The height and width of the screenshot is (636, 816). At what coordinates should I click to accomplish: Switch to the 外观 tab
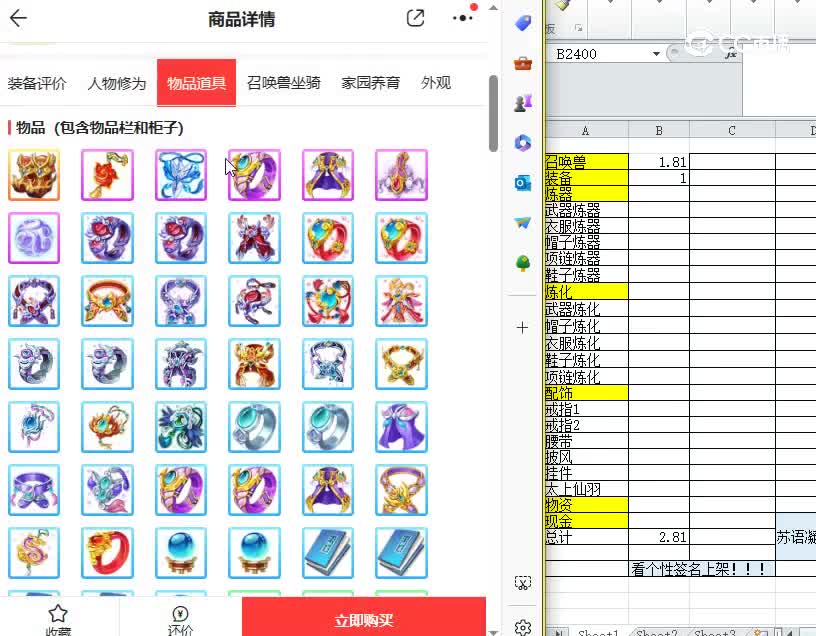tap(436, 83)
